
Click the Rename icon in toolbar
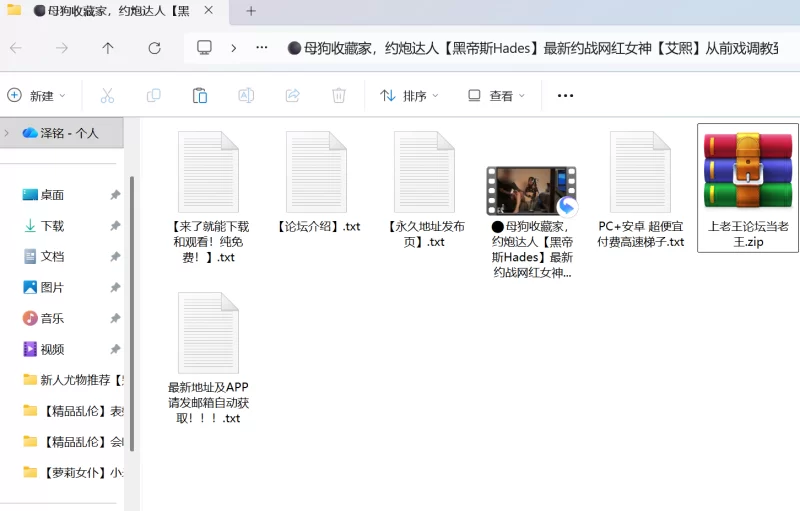[x=246, y=96]
